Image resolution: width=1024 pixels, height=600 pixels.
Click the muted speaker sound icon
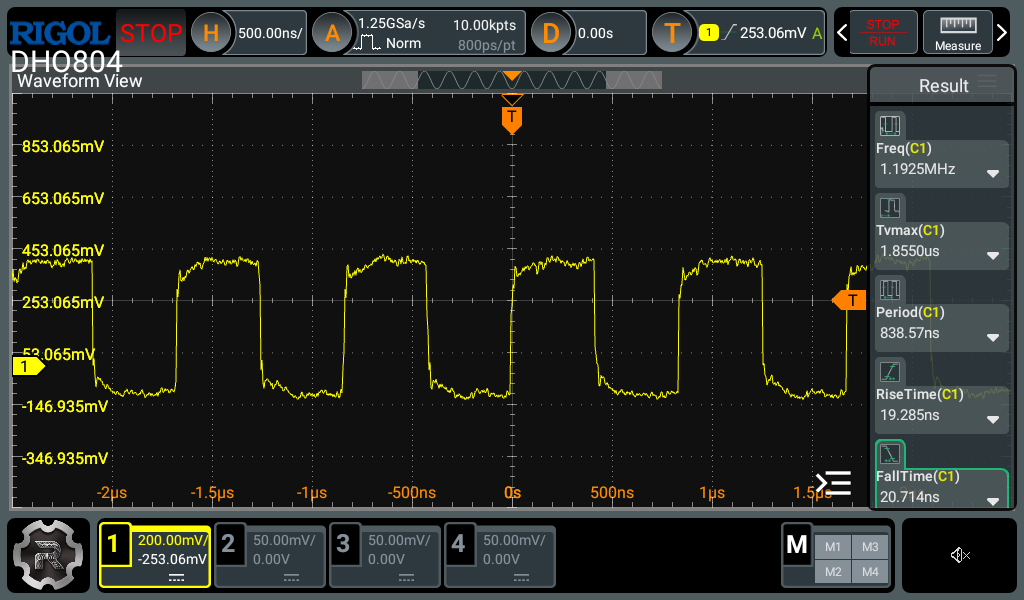tap(960, 555)
